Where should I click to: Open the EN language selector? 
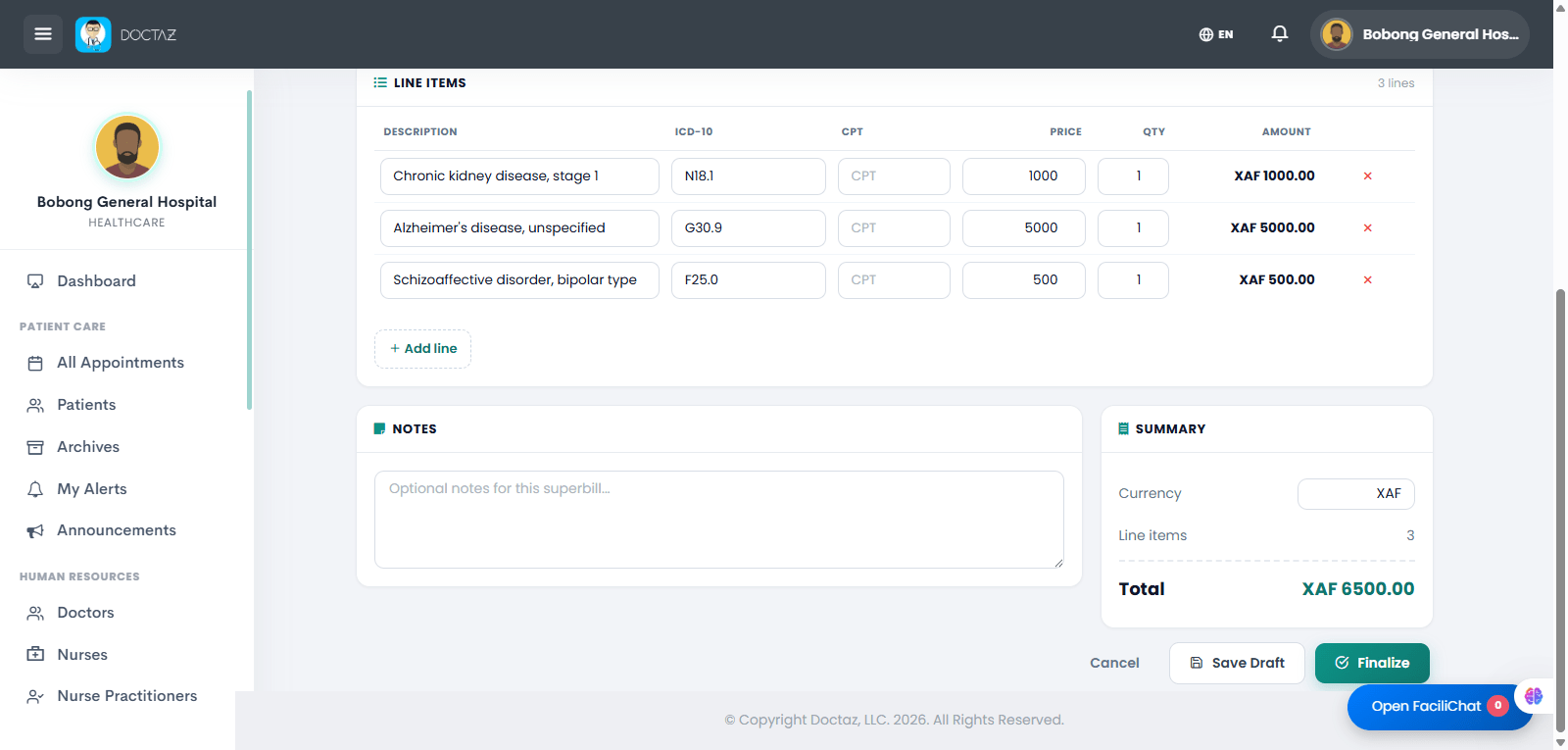[x=1216, y=34]
